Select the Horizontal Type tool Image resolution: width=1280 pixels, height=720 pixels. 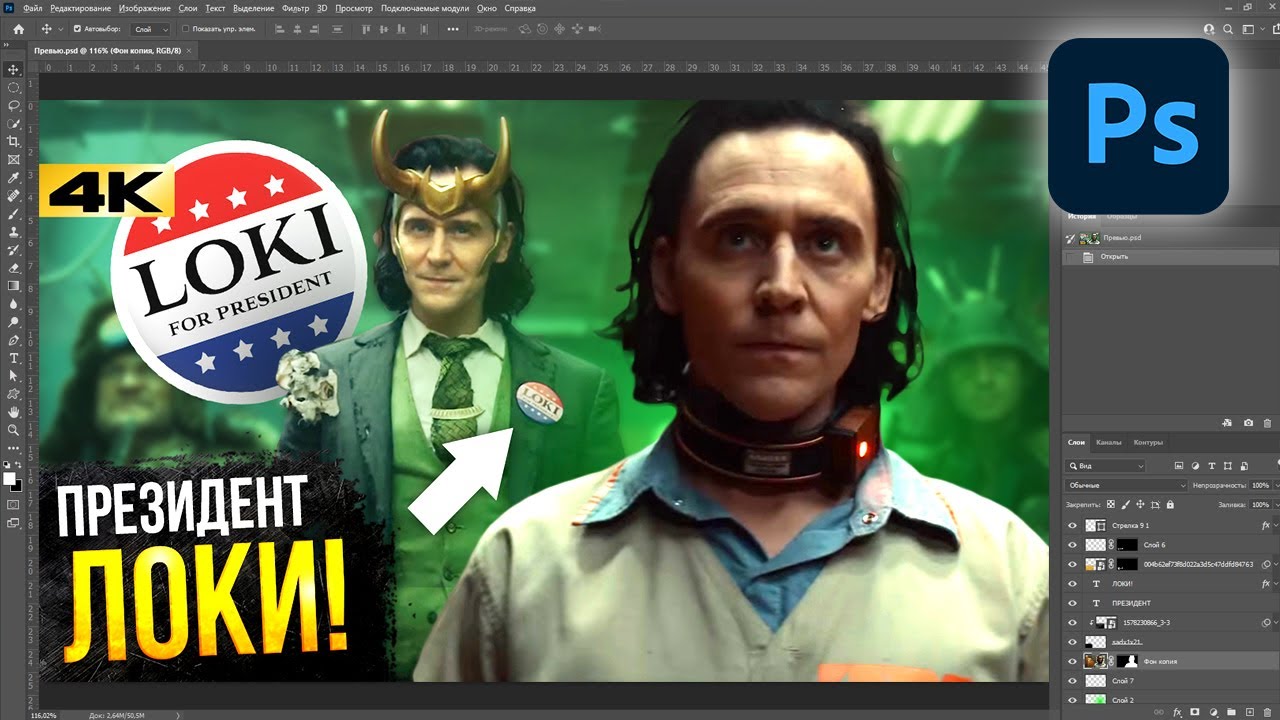click(14, 357)
